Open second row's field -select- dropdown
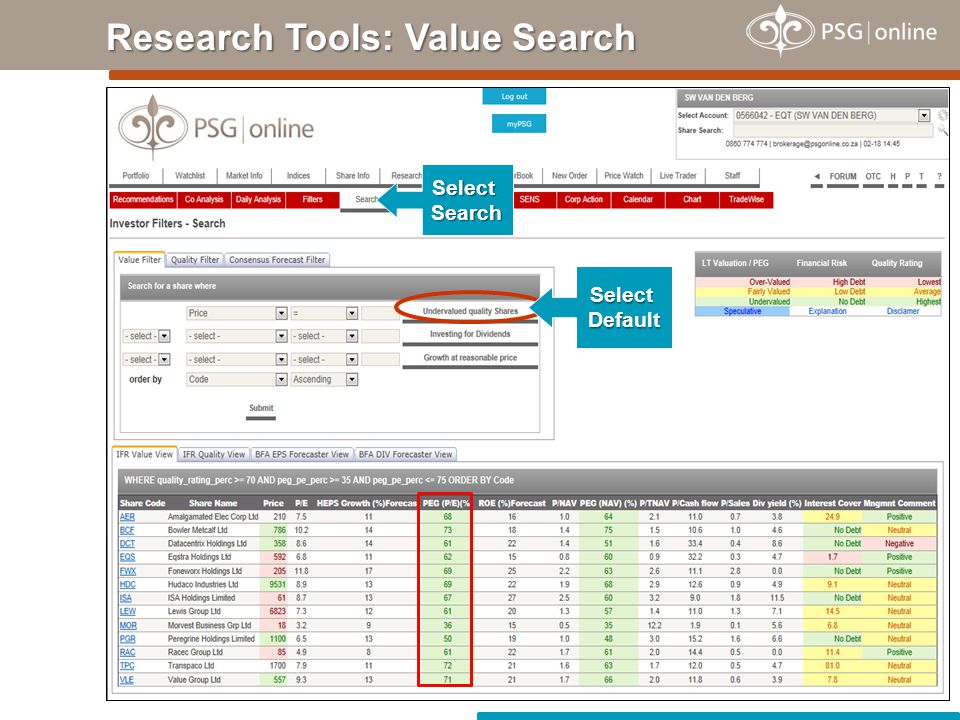 click(x=281, y=336)
